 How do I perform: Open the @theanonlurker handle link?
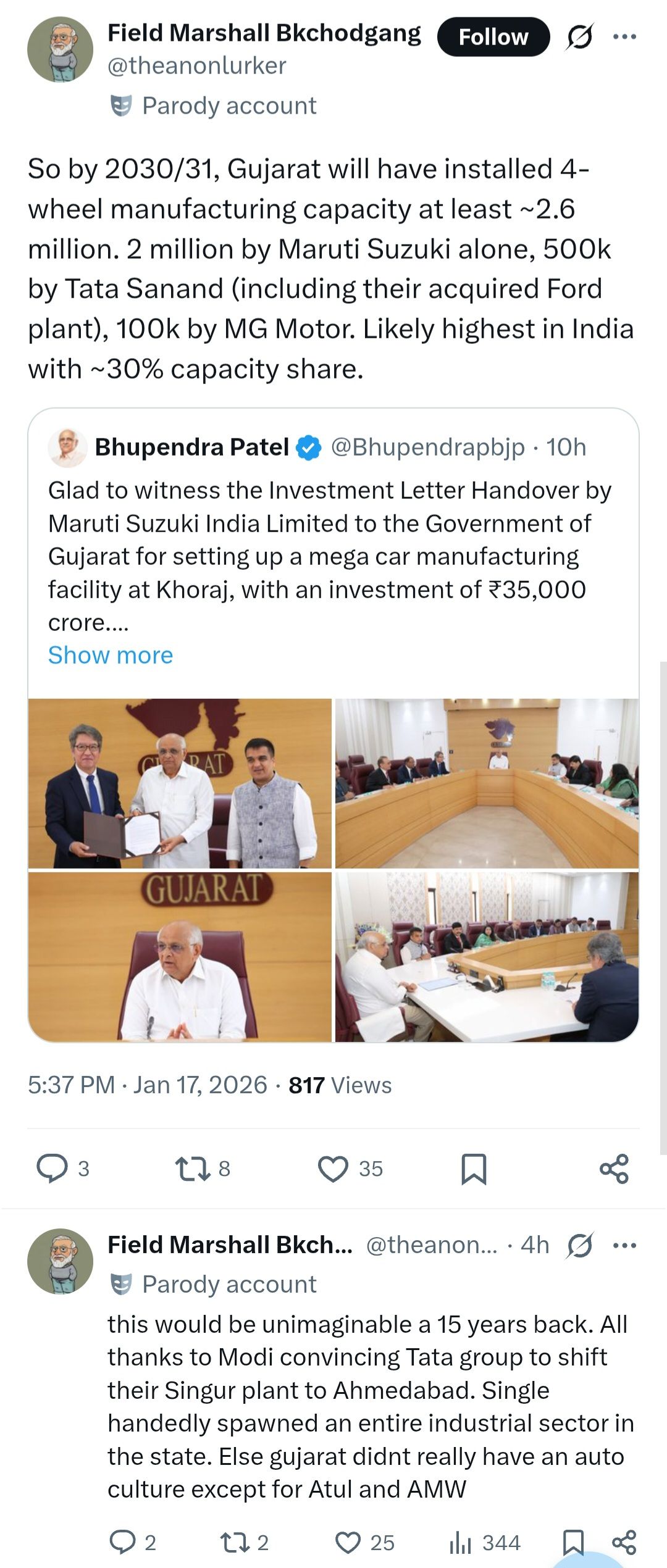(x=196, y=65)
